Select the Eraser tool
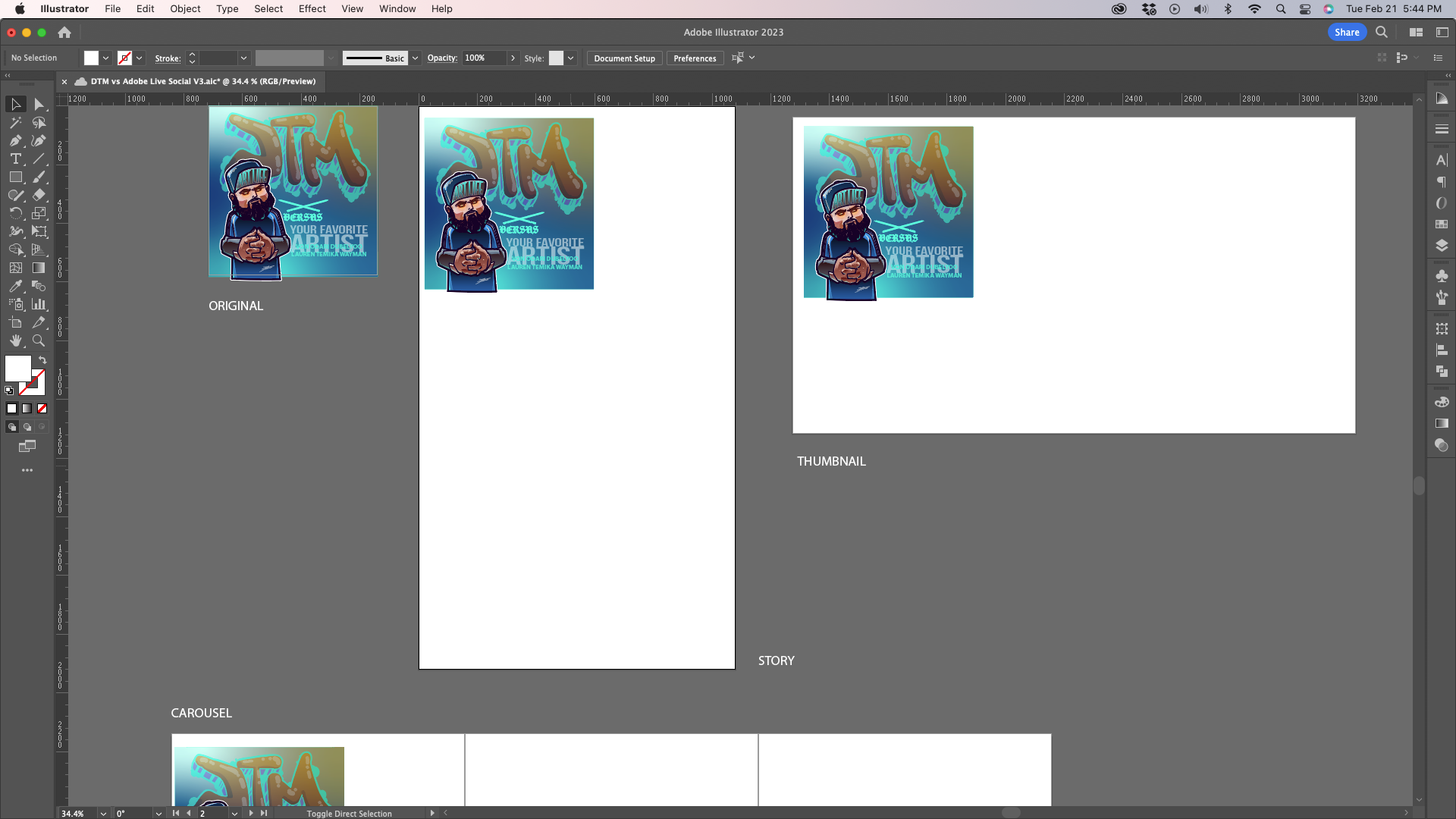The image size is (1456, 819). coord(39,195)
